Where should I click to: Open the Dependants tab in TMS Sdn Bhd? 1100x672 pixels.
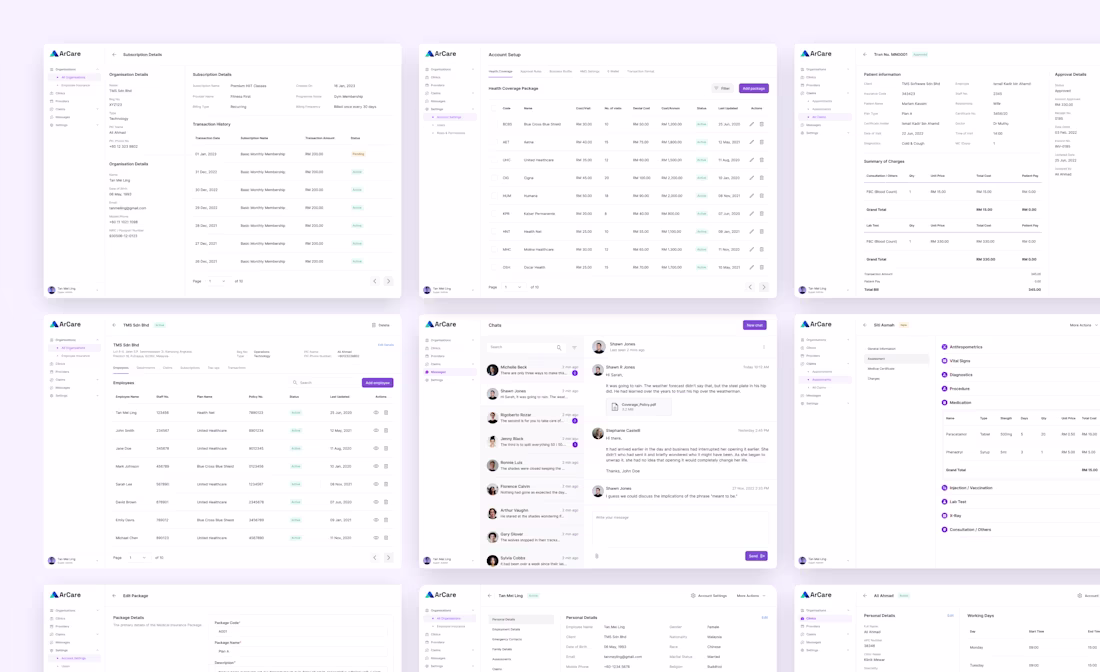[146, 368]
